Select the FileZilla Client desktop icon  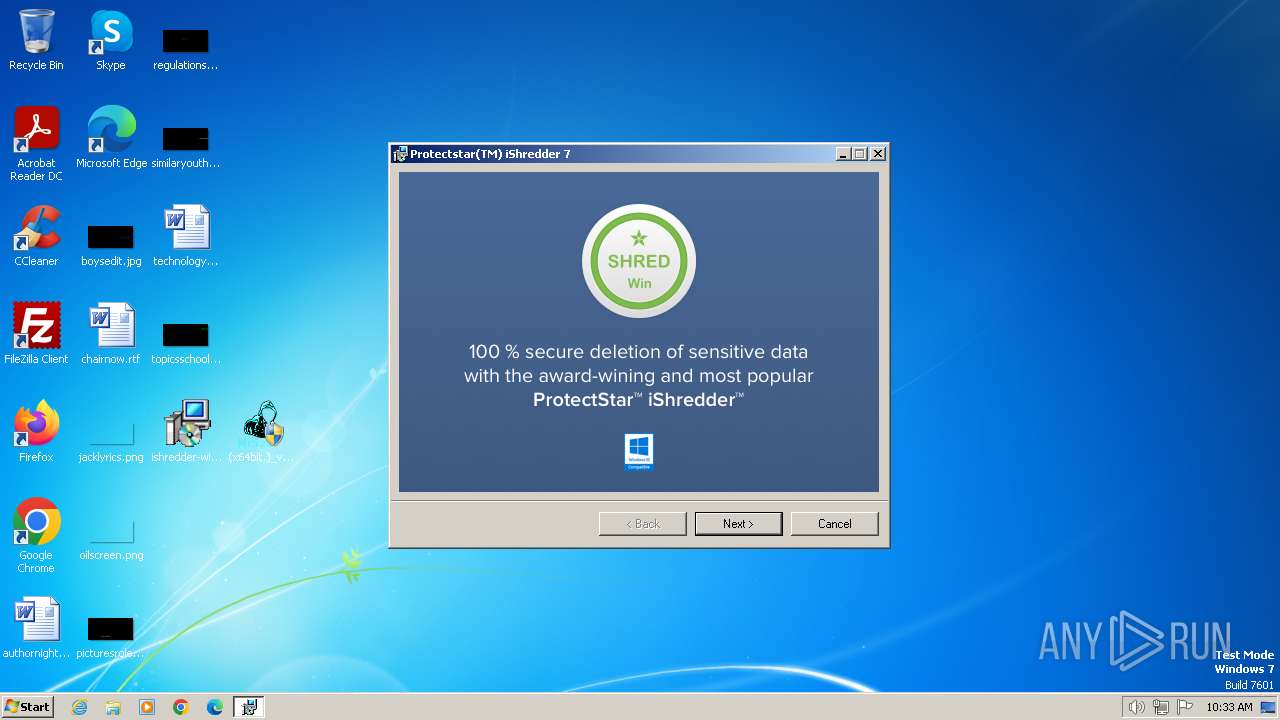[36, 335]
